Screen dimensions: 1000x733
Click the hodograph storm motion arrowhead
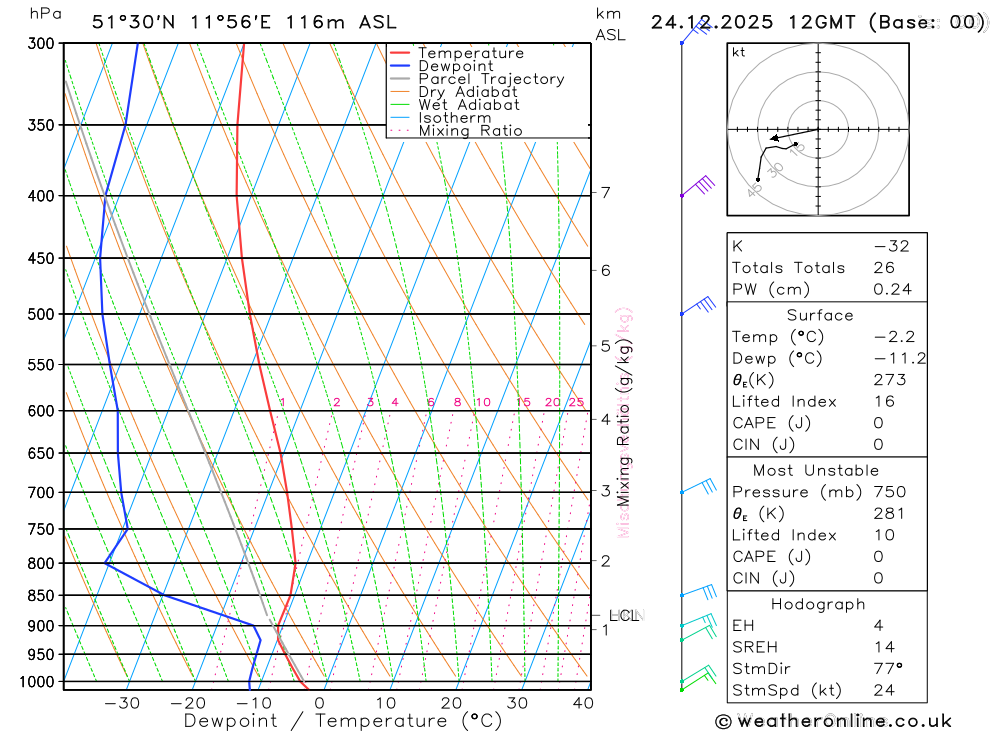click(x=774, y=138)
